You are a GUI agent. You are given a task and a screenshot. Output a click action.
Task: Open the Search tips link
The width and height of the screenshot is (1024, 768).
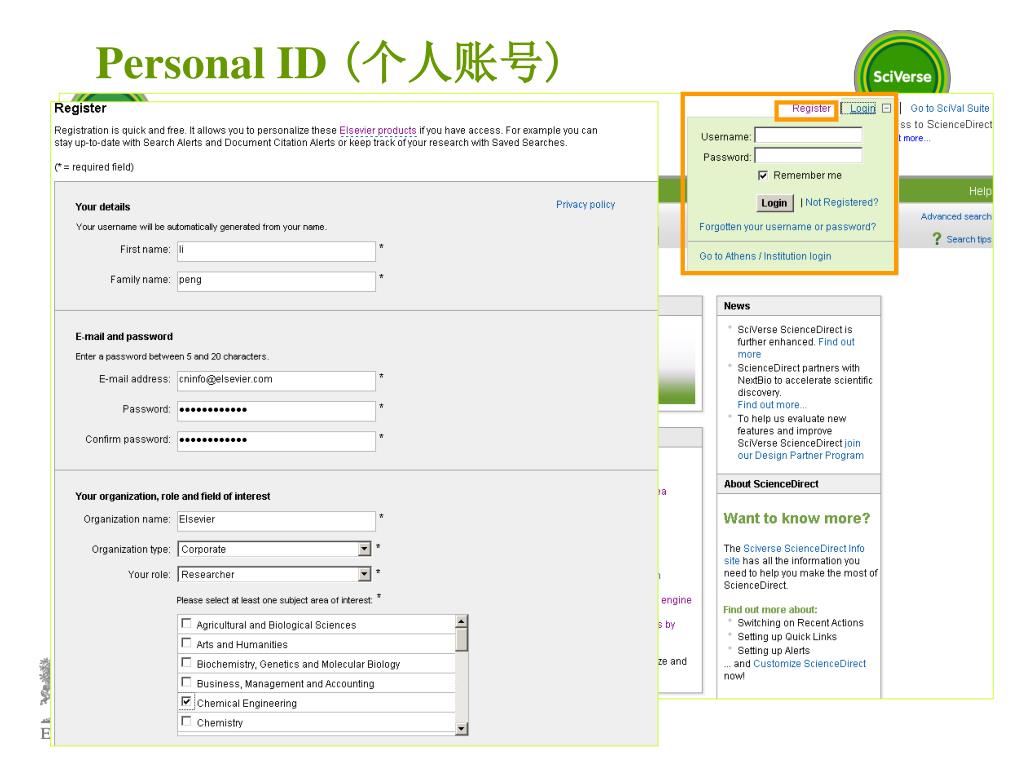(968, 240)
